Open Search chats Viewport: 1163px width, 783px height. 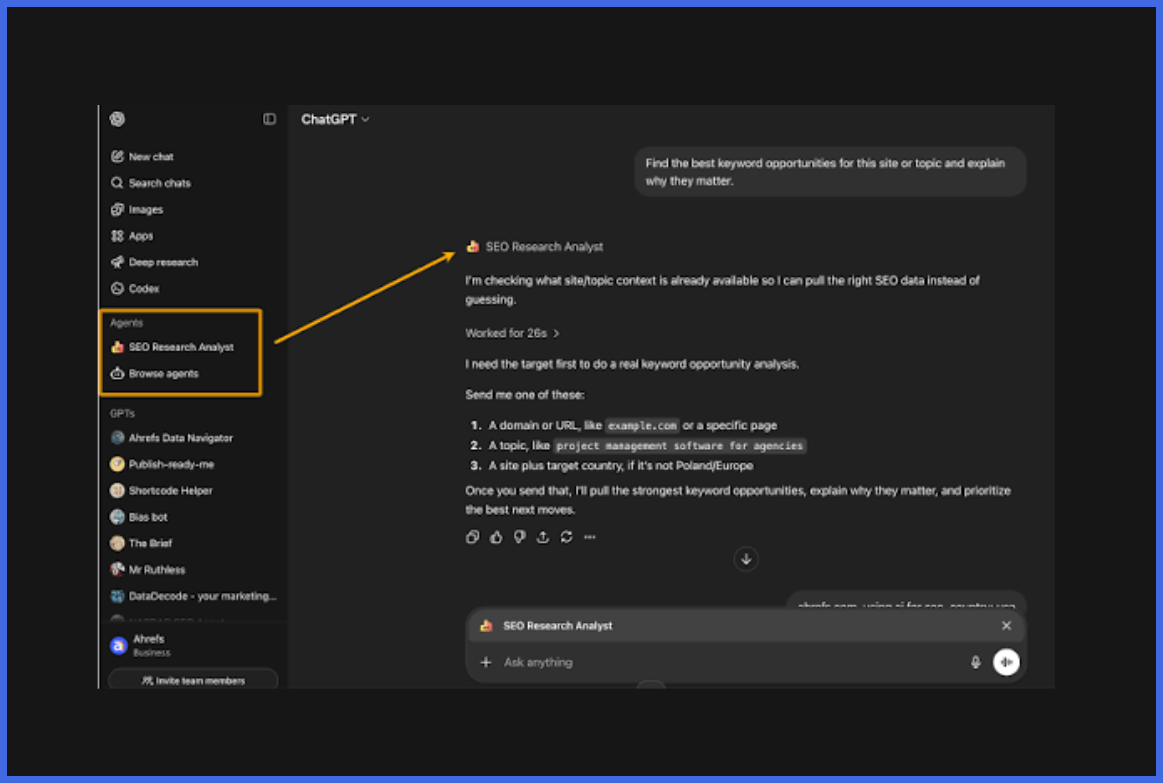(x=151, y=183)
